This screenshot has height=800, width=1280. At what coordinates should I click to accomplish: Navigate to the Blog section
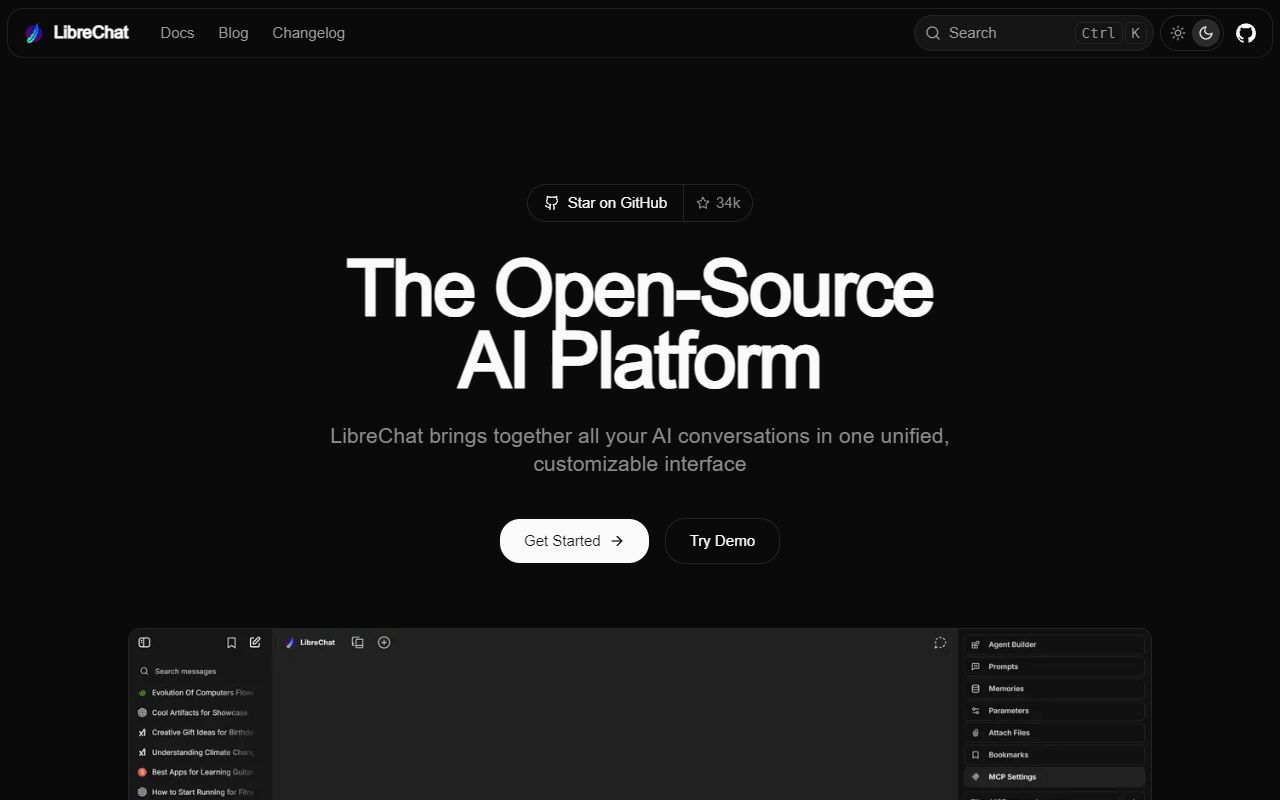233,32
